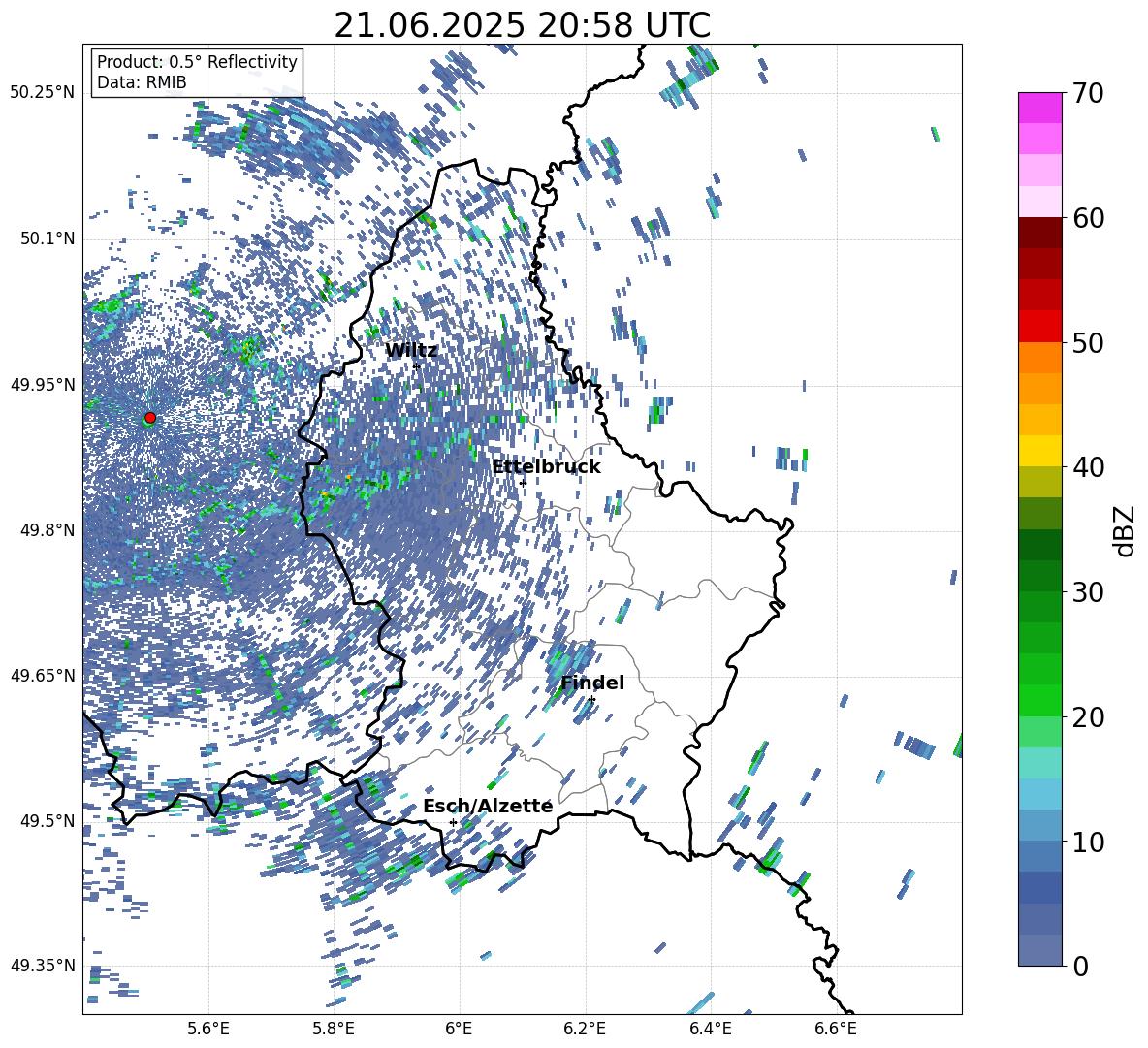Screen dimensions: 1148x1048
Task: Click the 6.2°E longitude label
Action: (x=585, y=1030)
